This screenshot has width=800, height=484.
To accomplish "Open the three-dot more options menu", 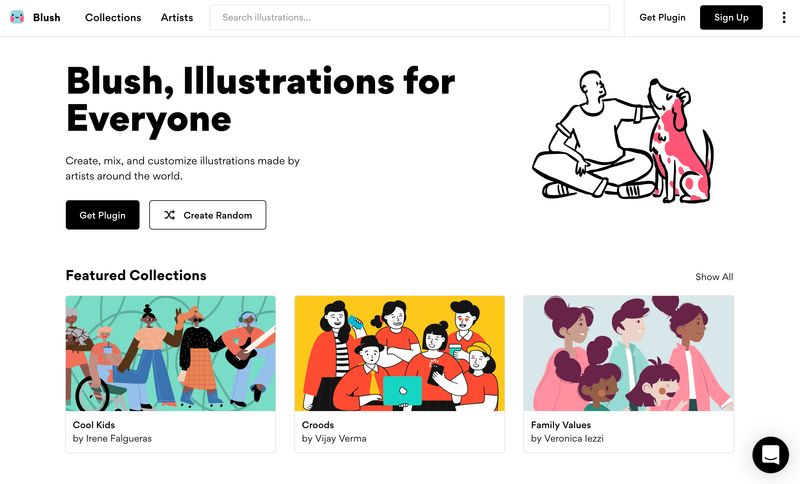I will 784,17.
